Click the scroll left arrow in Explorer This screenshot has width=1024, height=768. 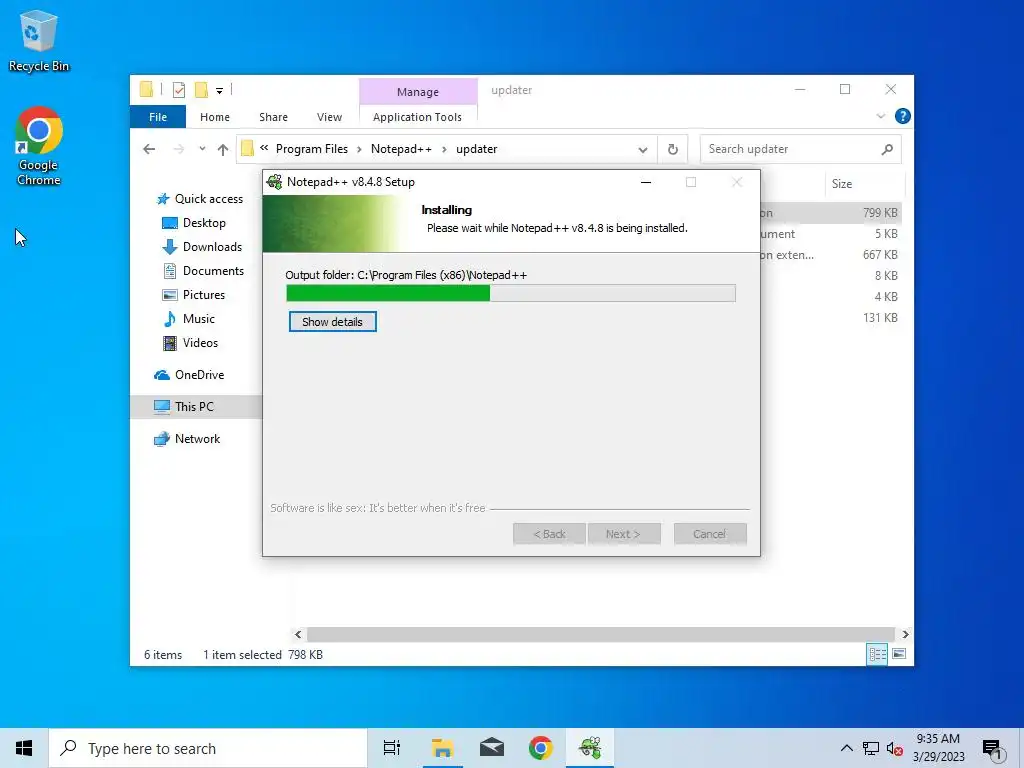(298, 634)
